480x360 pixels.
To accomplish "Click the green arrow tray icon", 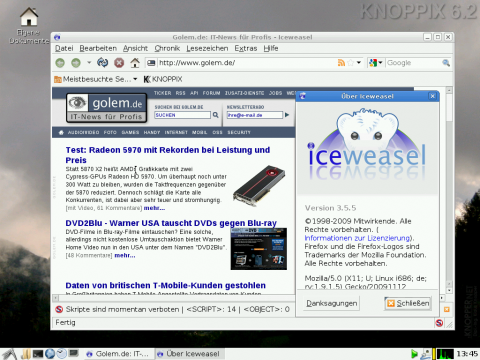I will [414, 354].
